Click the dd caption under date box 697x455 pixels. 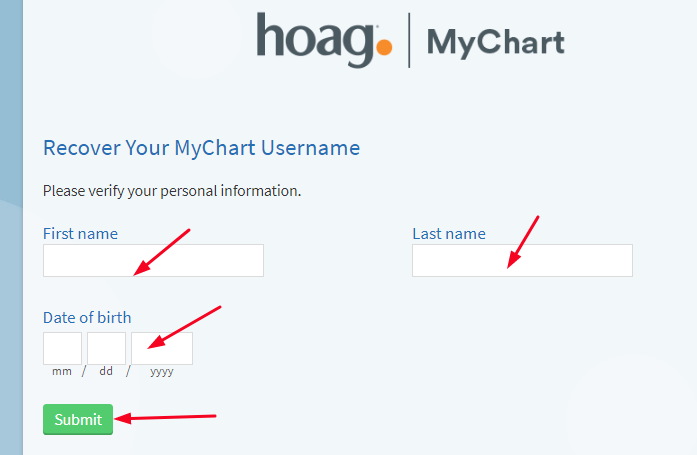coord(106,371)
